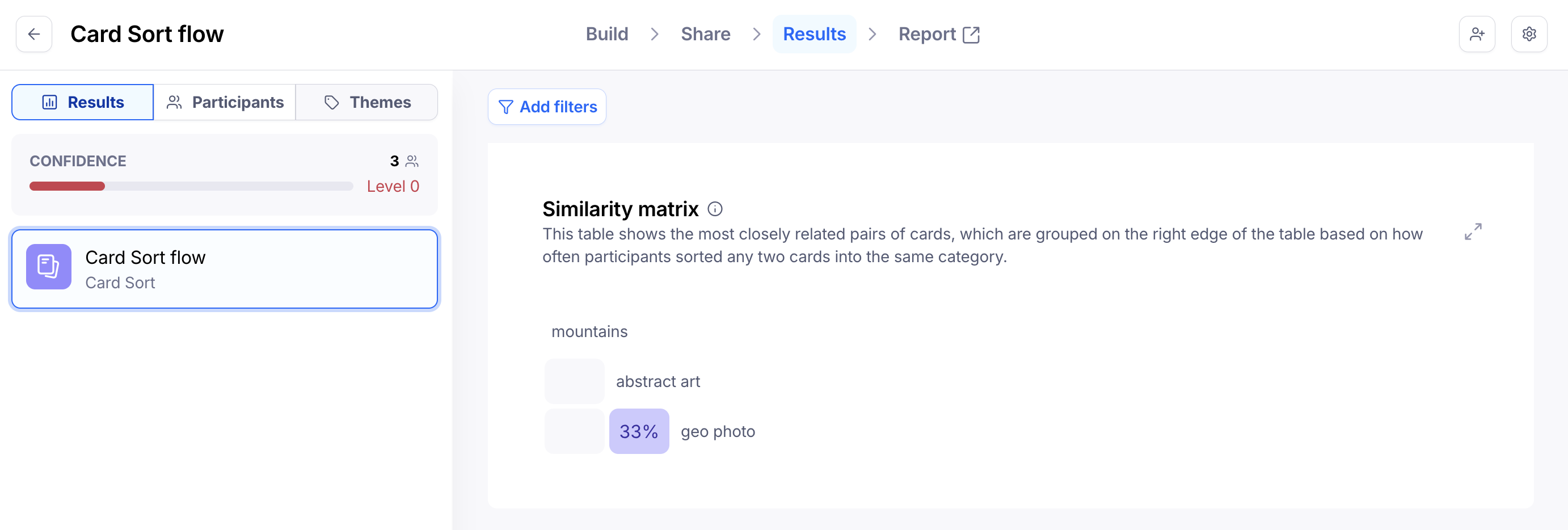1568x530 pixels.
Task: Click the Add filters button
Action: tap(547, 107)
